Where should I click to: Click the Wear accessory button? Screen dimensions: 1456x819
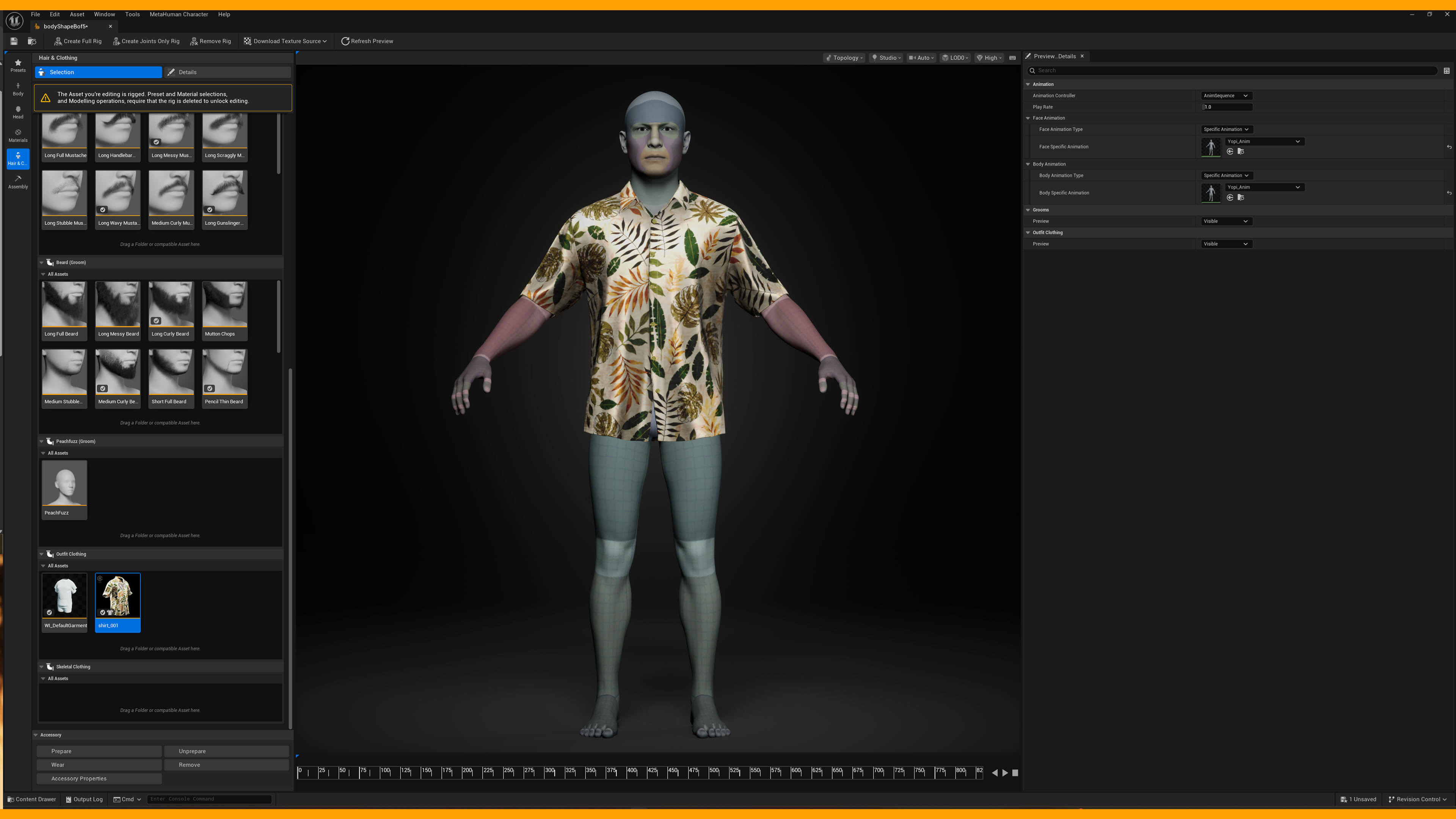(99, 765)
